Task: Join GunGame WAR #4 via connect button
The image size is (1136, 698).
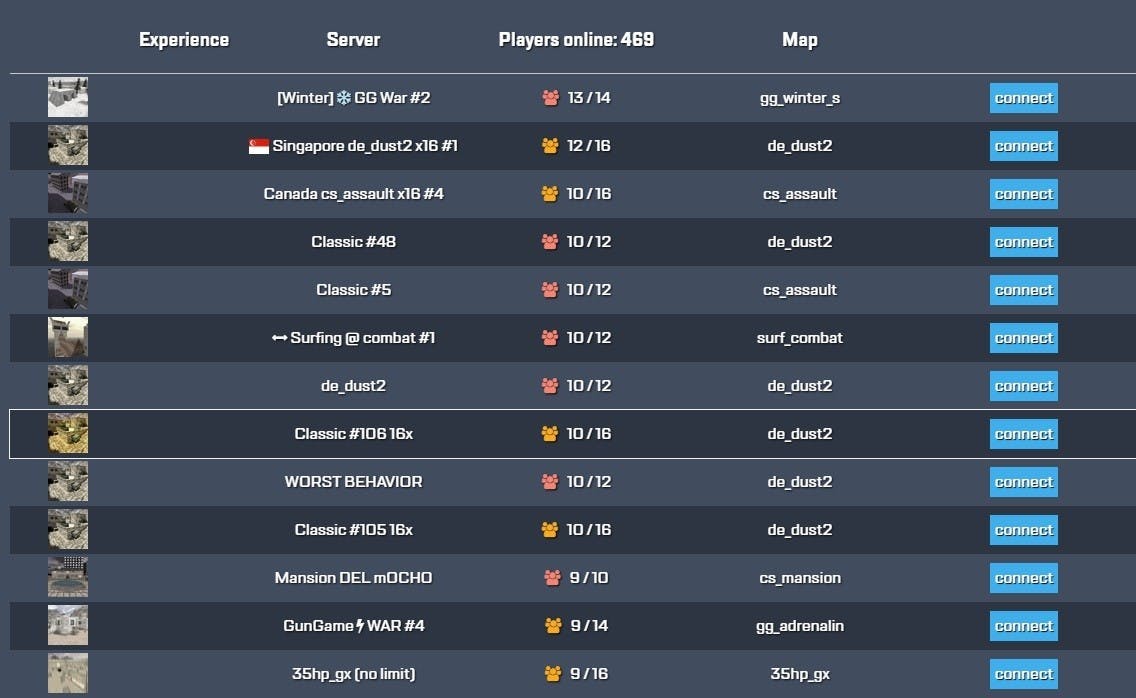Action: 1023,626
